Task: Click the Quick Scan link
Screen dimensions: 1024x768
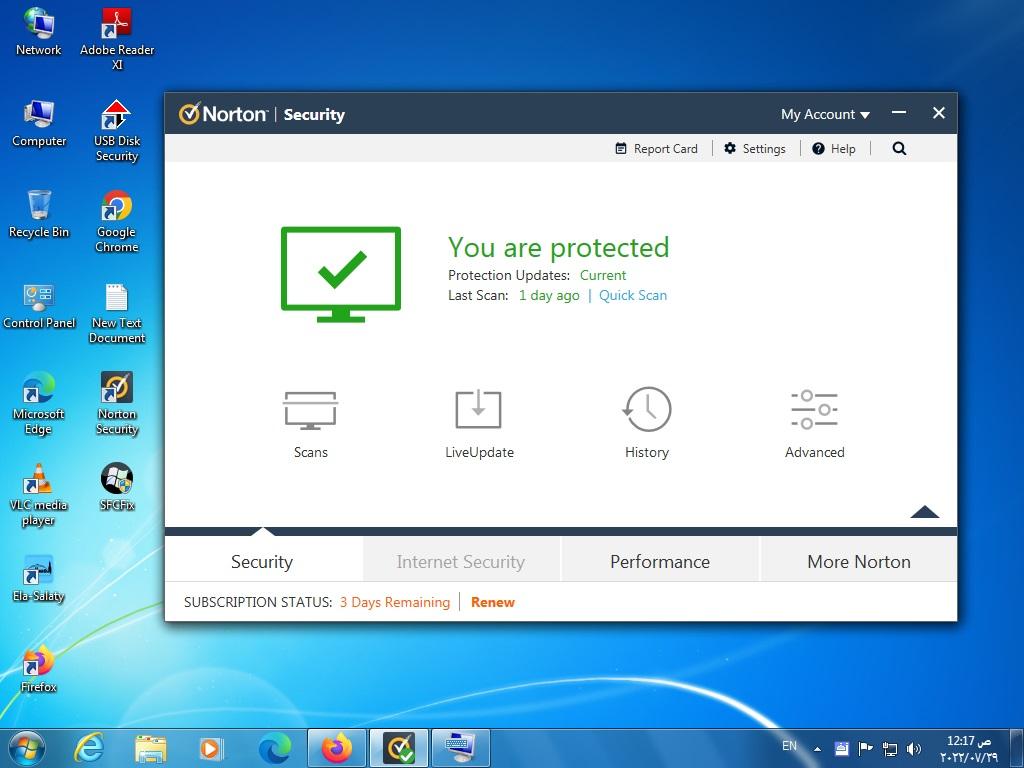Action: tap(633, 295)
